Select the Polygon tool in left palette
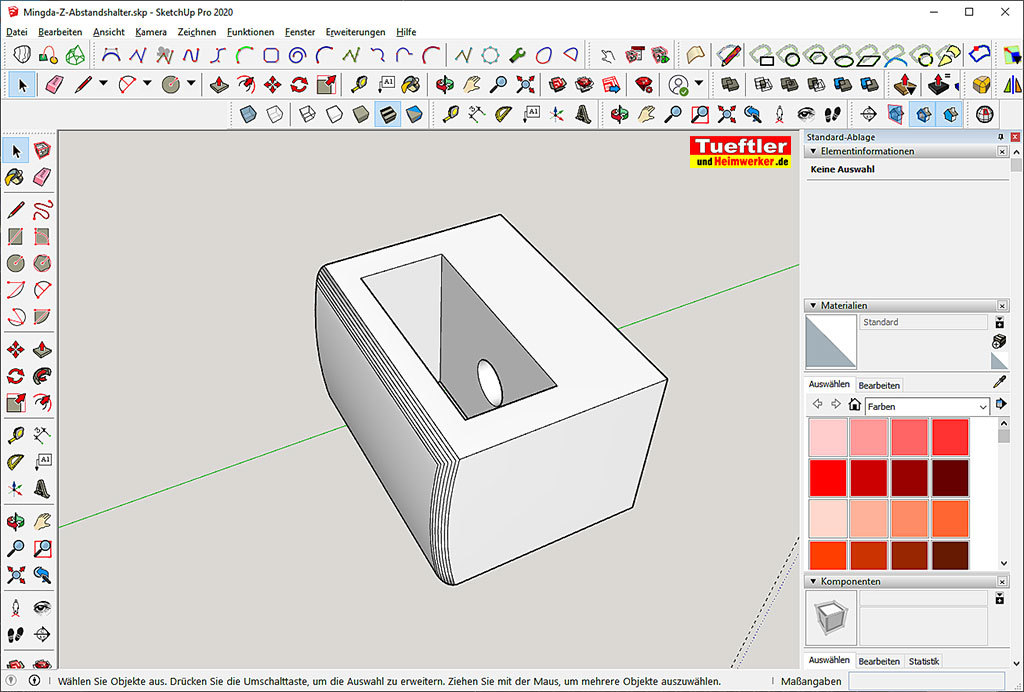1024x692 pixels. point(42,263)
